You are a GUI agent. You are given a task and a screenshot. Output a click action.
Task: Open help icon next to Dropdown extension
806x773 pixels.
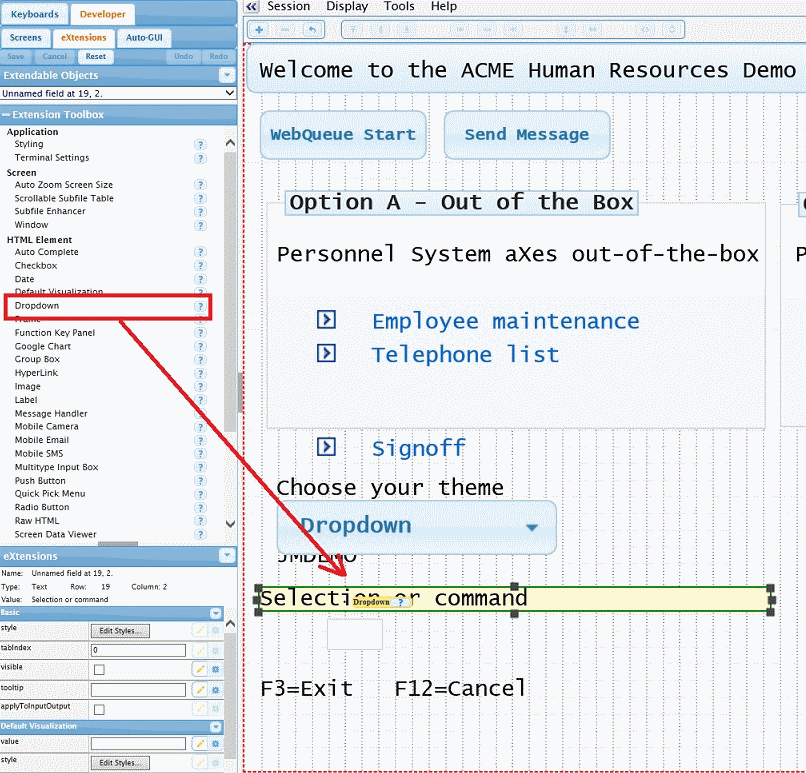[200, 306]
